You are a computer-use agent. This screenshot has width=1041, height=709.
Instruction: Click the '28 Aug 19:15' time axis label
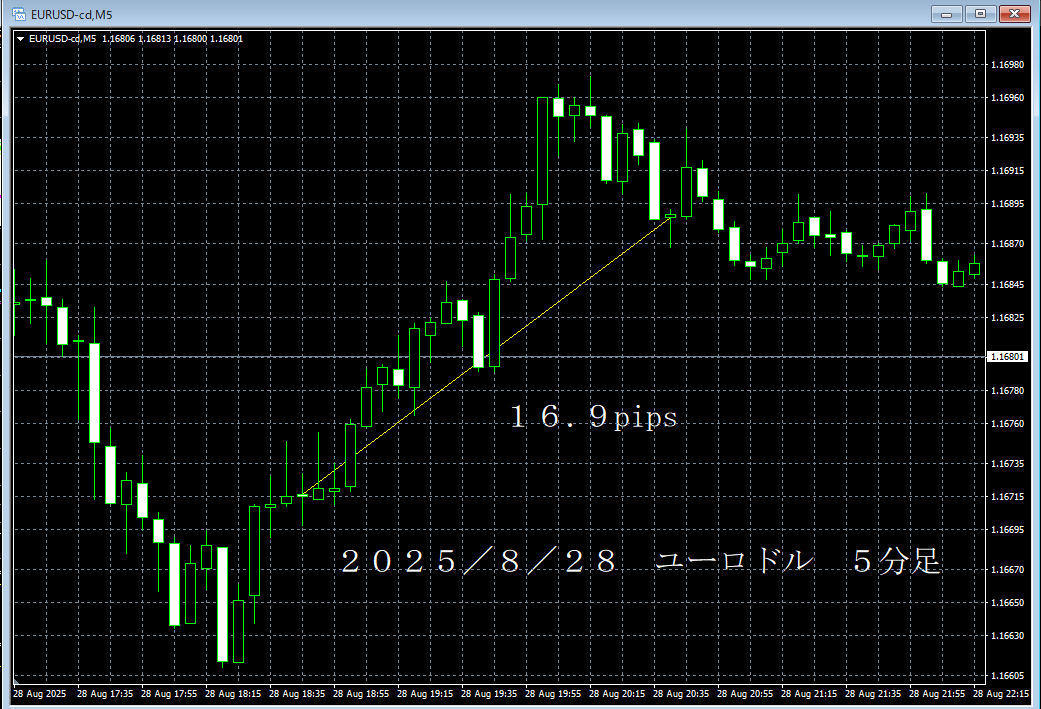point(425,694)
